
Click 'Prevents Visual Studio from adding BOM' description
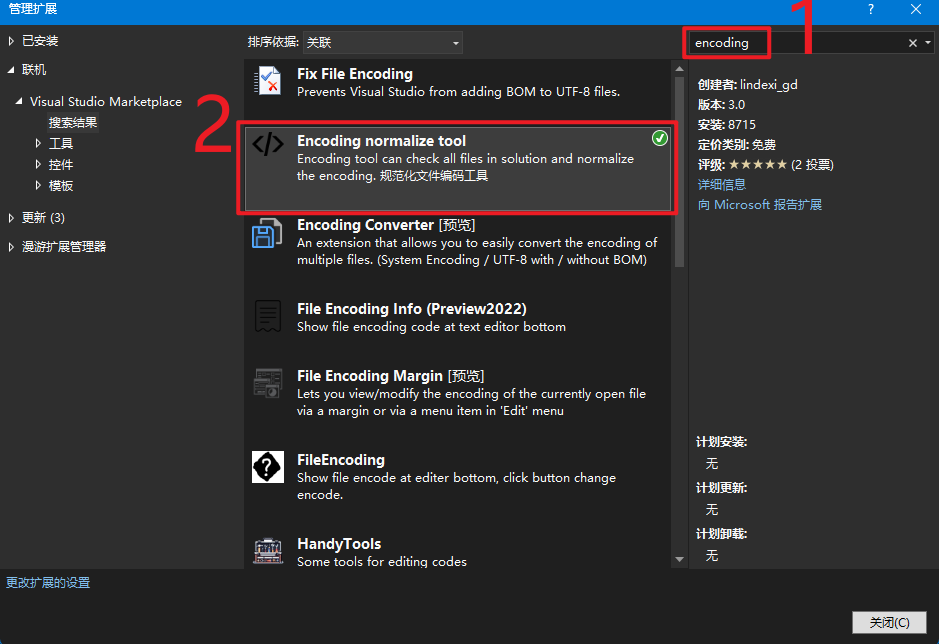458,92
